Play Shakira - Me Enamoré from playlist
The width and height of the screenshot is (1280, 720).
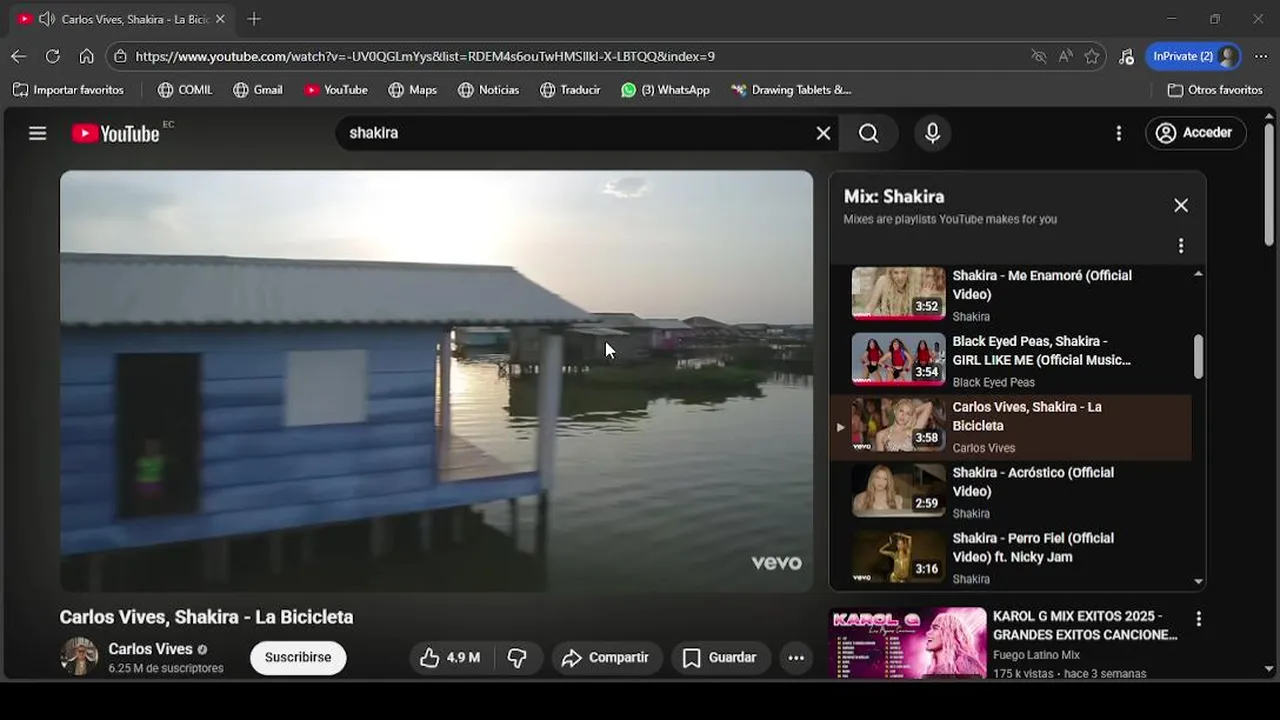[x=1020, y=295]
